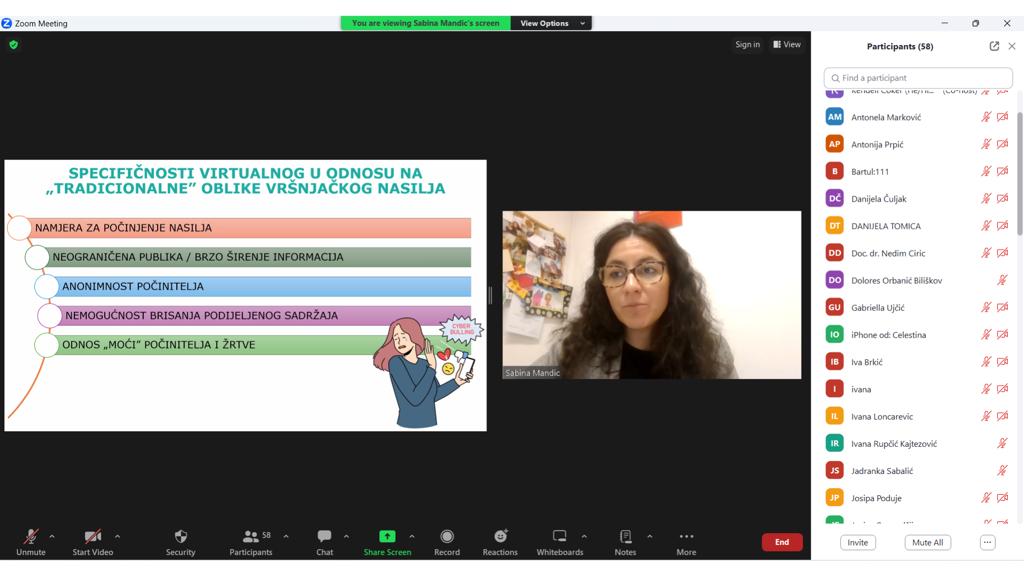Expand video options arrow beside Start Video

click(x=117, y=536)
